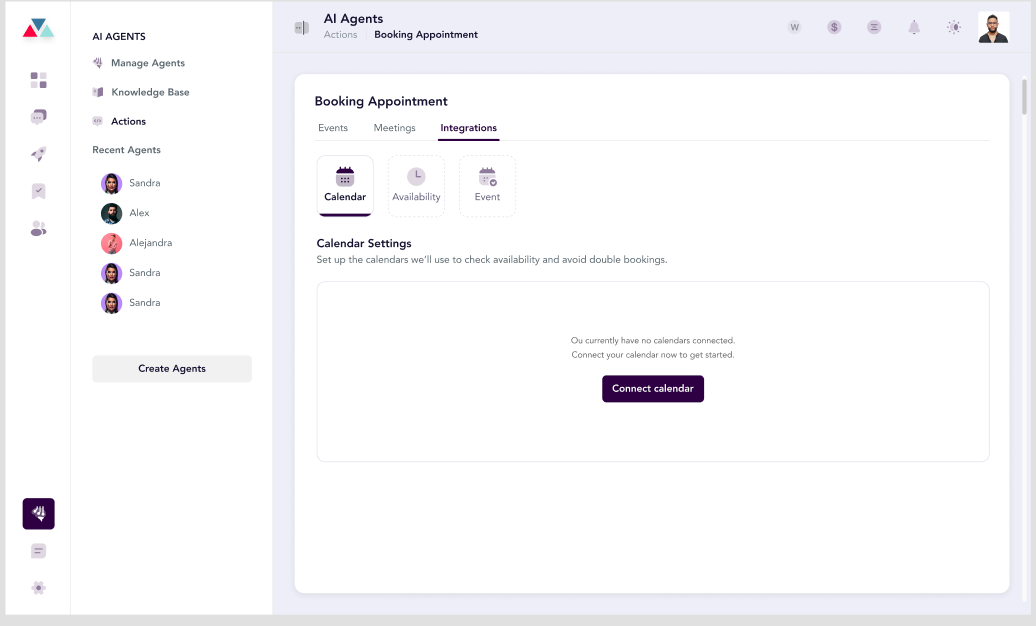
Task: Click Alejandra's avatar thumbnail
Action: 111,243
